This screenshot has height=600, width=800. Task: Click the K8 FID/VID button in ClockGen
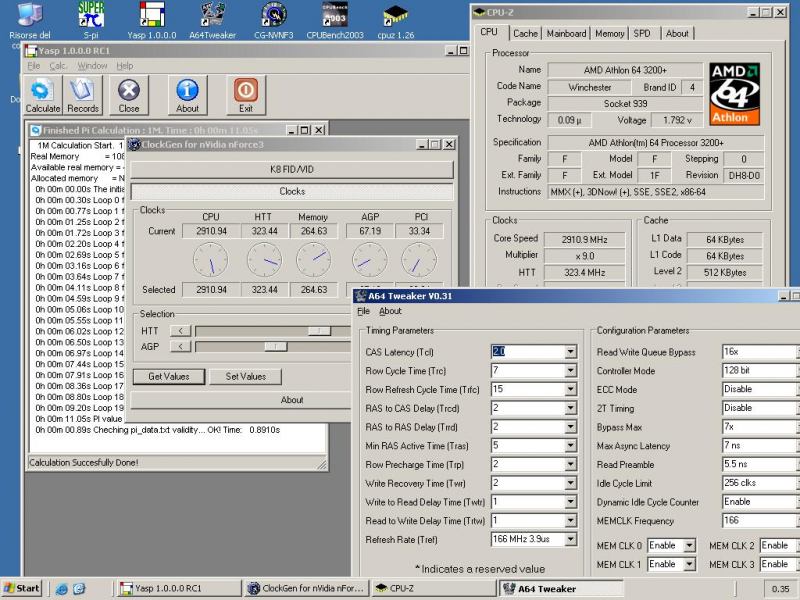click(x=292, y=169)
